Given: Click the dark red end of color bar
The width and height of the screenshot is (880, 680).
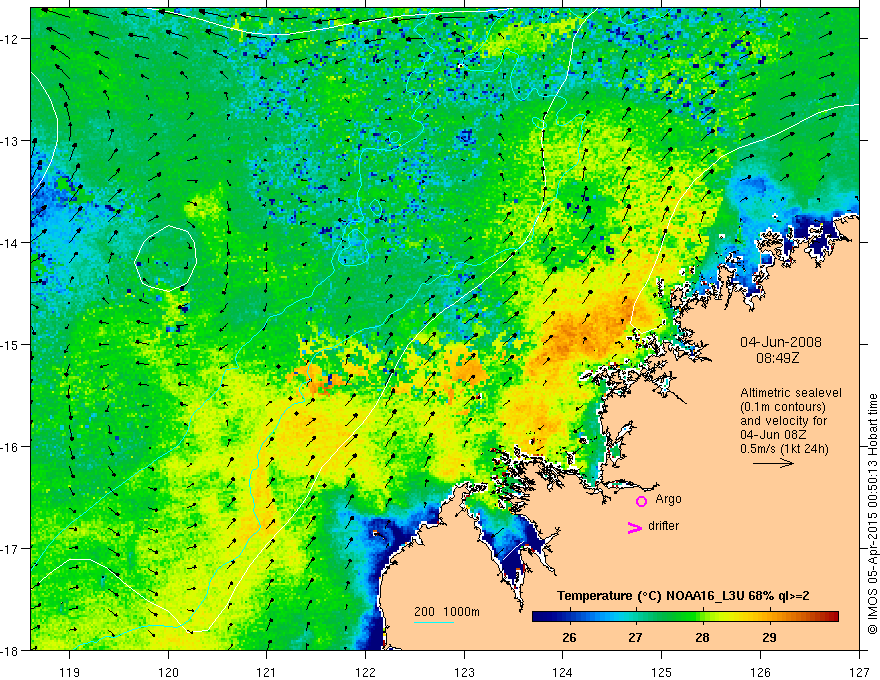Looking at the screenshot, I should [832, 616].
